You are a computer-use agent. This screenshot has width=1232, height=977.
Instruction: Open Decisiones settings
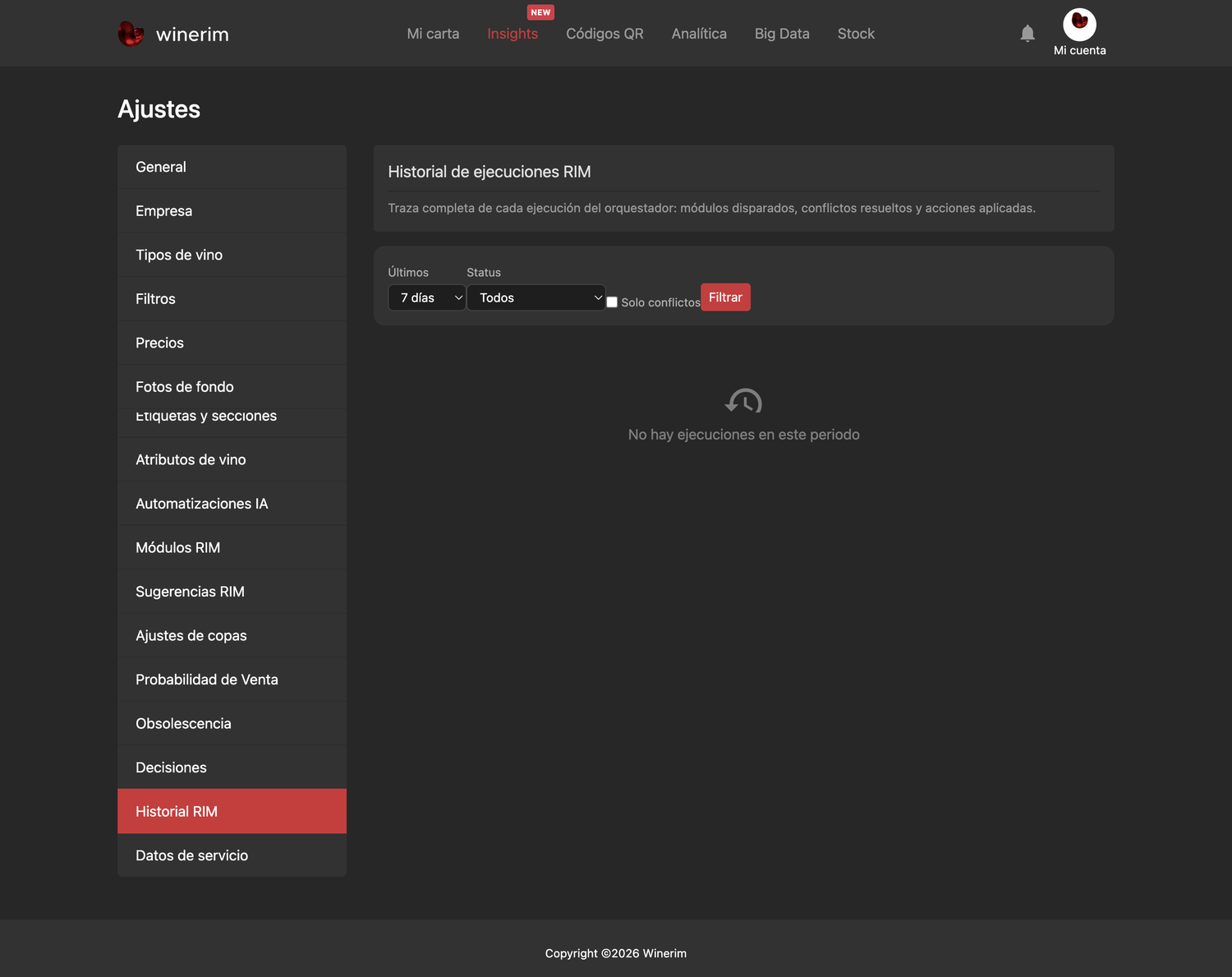click(x=232, y=767)
